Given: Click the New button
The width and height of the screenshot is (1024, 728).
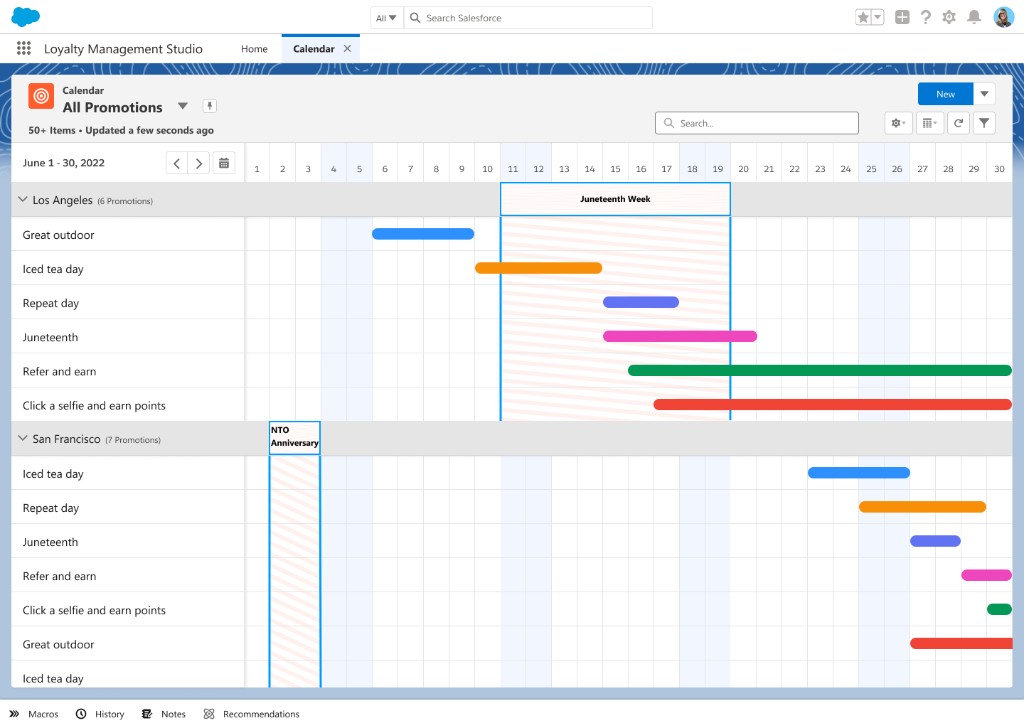Looking at the screenshot, I should (x=945, y=94).
